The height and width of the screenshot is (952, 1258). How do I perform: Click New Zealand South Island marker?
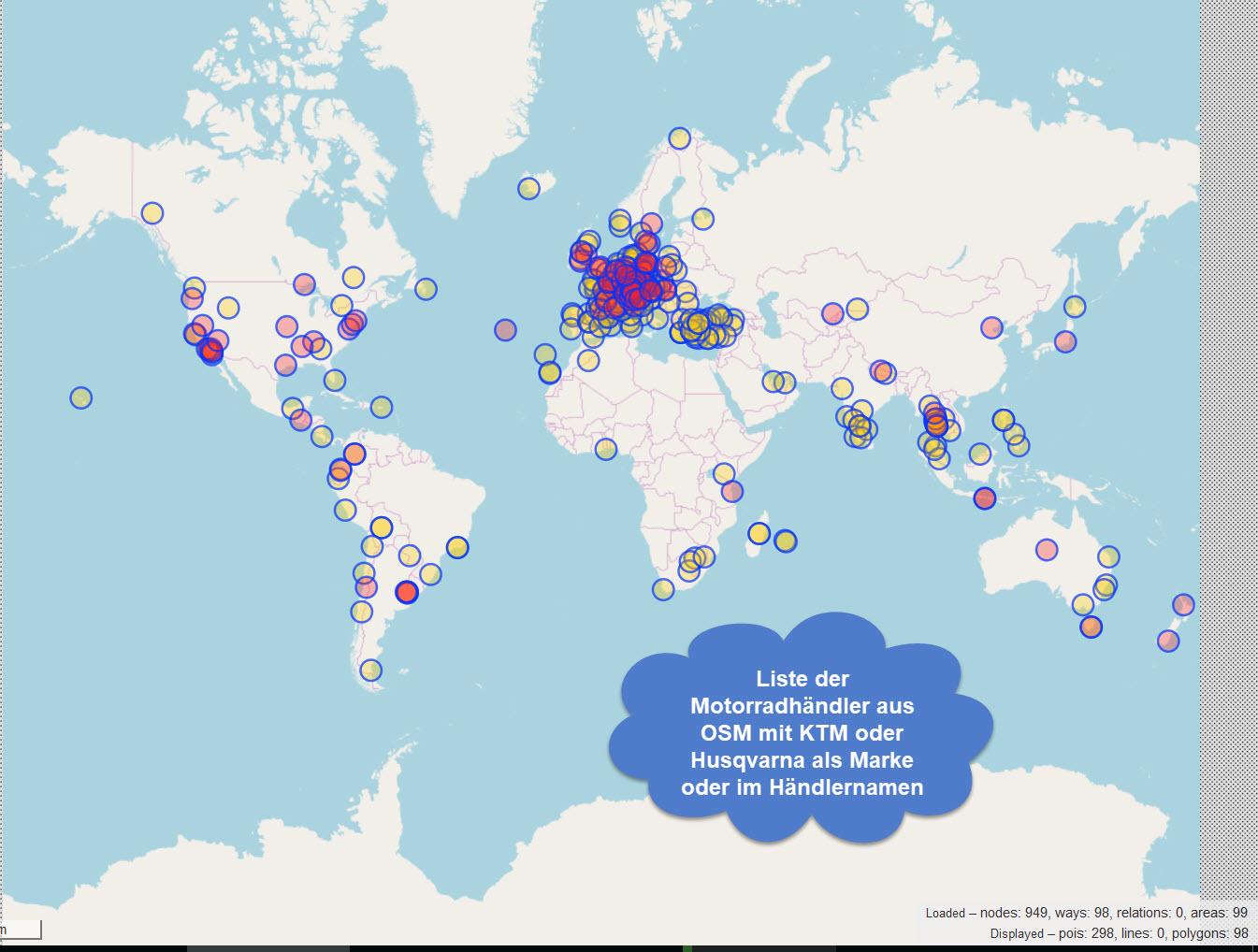click(x=1167, y=641)
